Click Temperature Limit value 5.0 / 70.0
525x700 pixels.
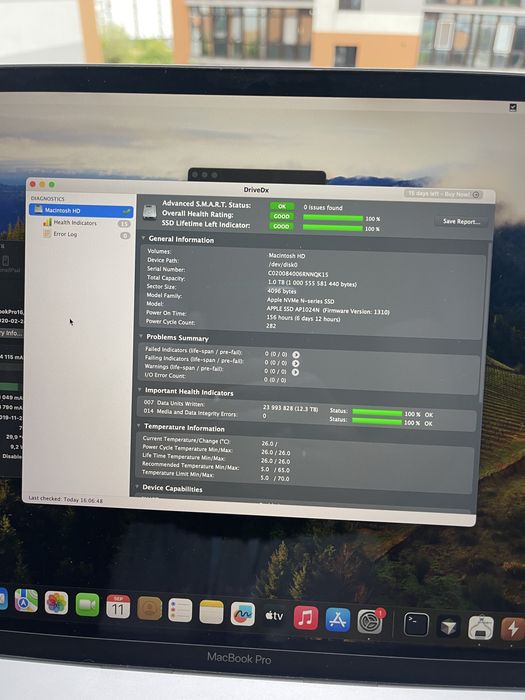pos(275,478)
